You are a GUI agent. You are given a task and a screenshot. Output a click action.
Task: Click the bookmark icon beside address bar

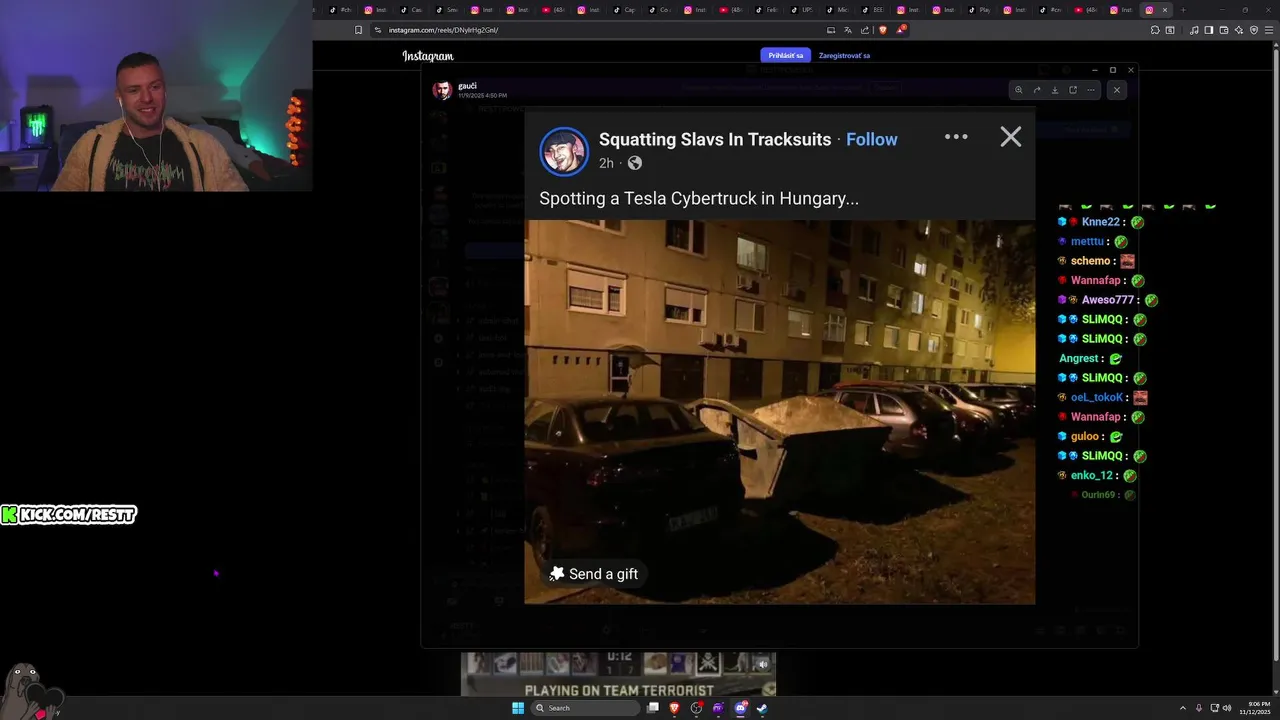tap(358, 30)
